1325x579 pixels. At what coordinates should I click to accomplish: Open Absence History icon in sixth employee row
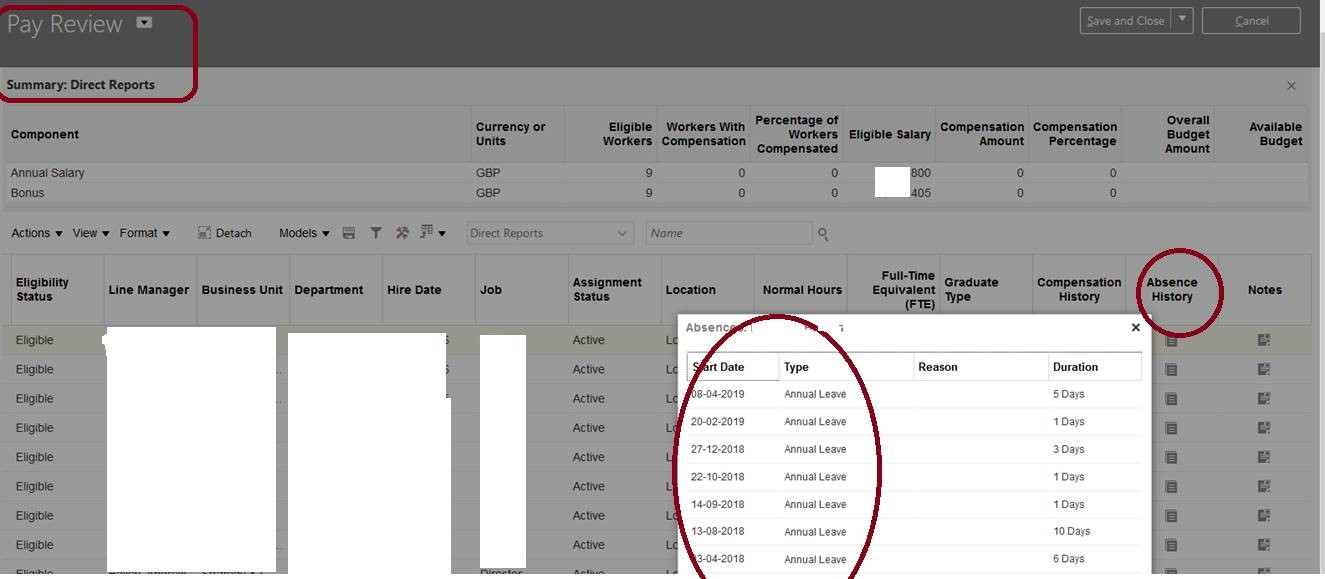(x=1171, y=486)
